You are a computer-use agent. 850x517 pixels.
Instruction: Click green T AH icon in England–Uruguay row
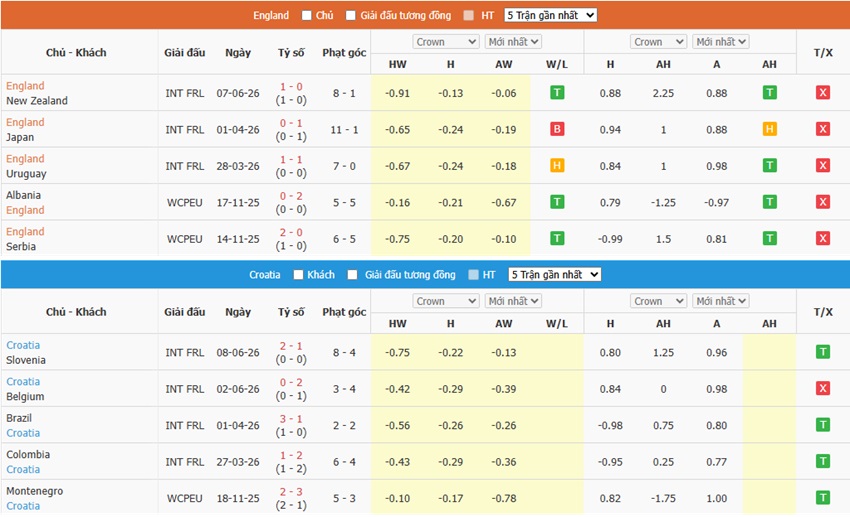click(x=769, y=165)
